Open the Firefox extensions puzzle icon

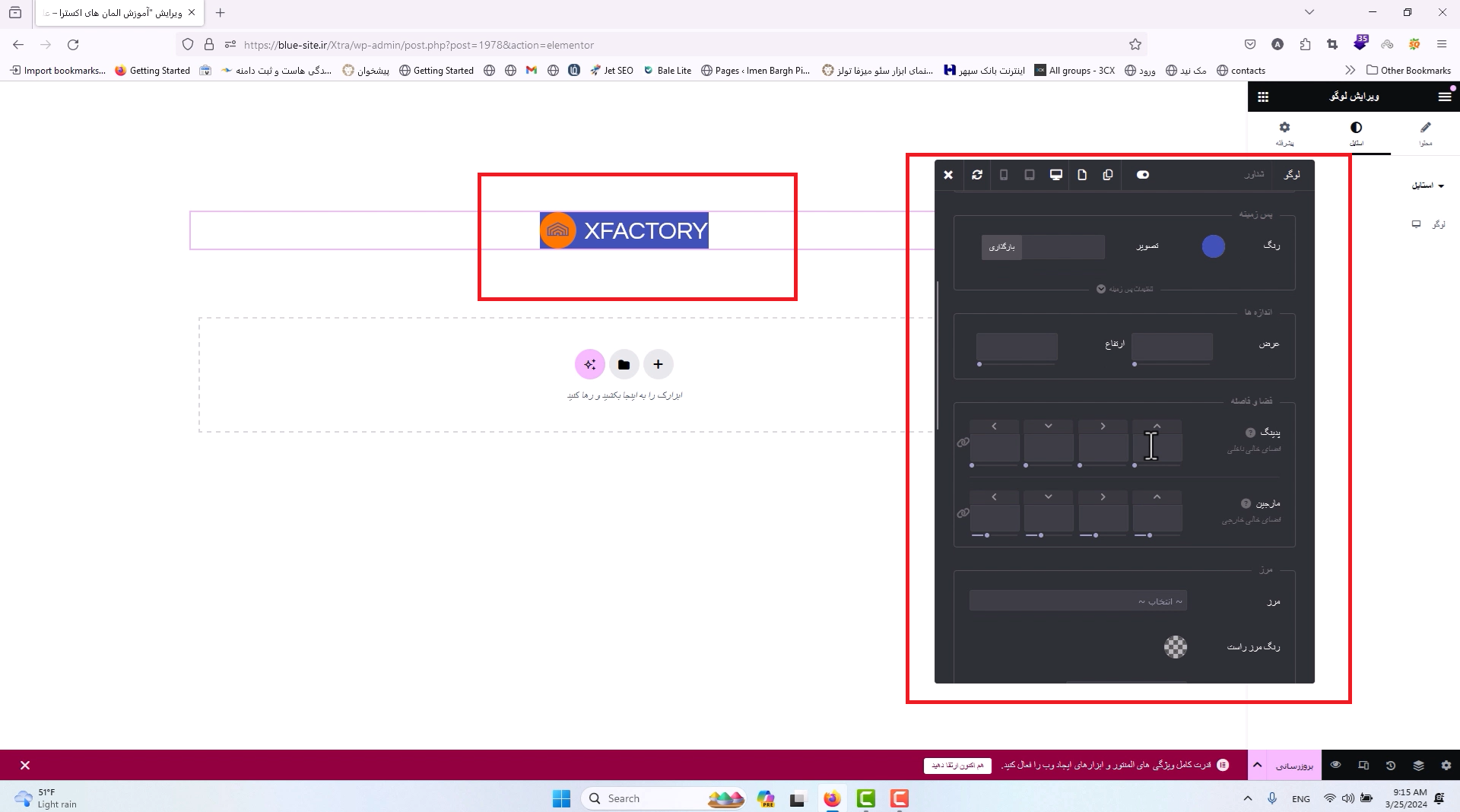coord(1306,45)
